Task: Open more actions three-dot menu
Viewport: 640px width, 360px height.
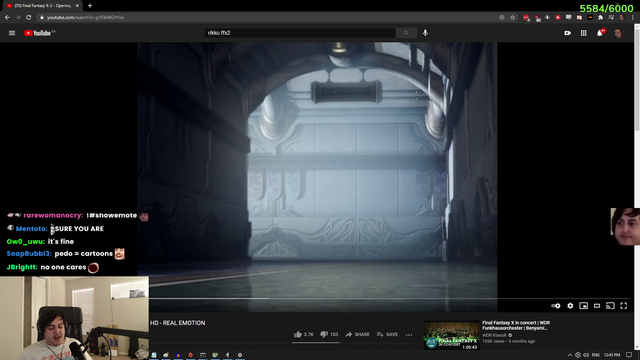Action: (x=409, y=335)
